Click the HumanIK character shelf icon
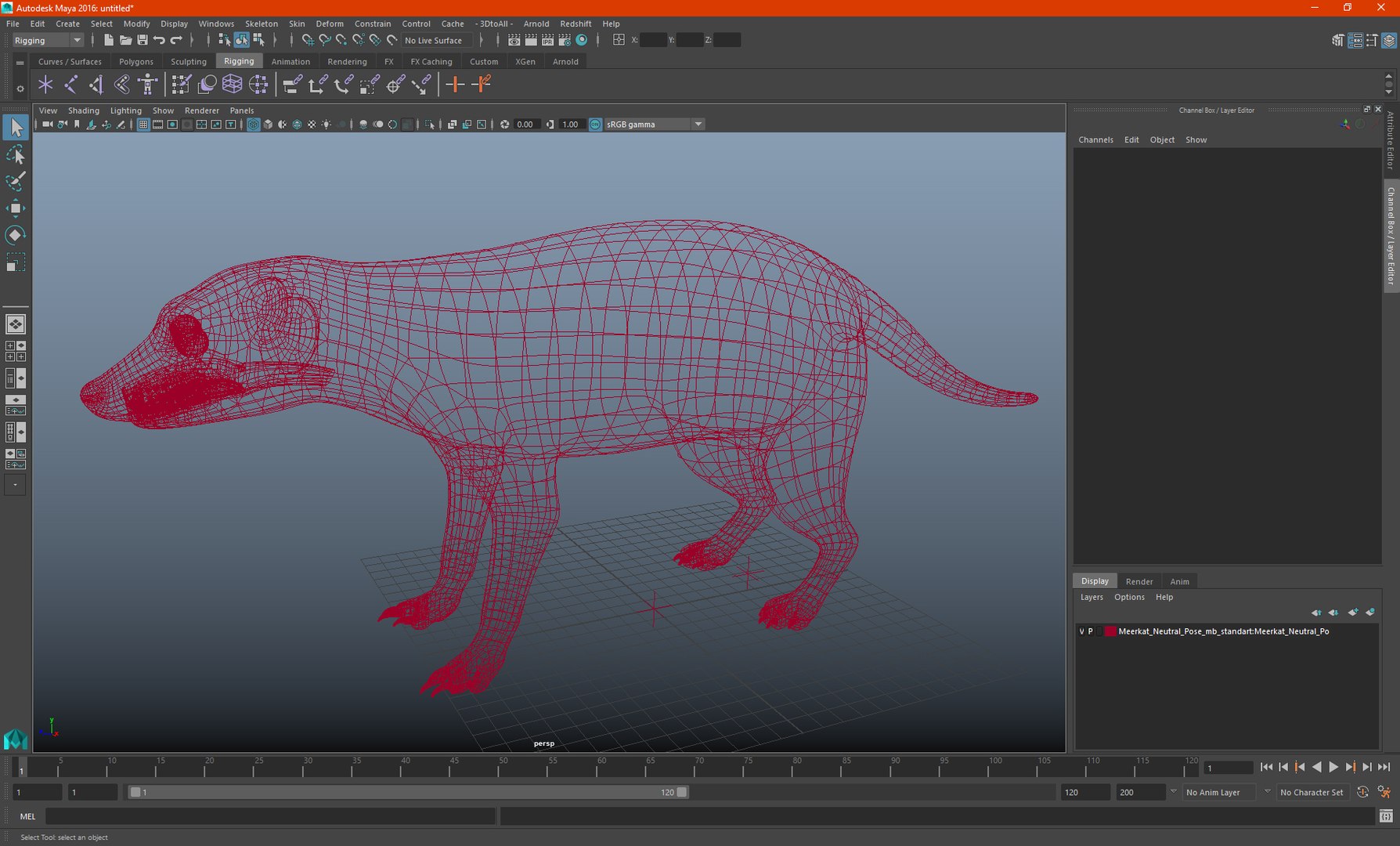Screen dimensions: 1400x846 147,85
